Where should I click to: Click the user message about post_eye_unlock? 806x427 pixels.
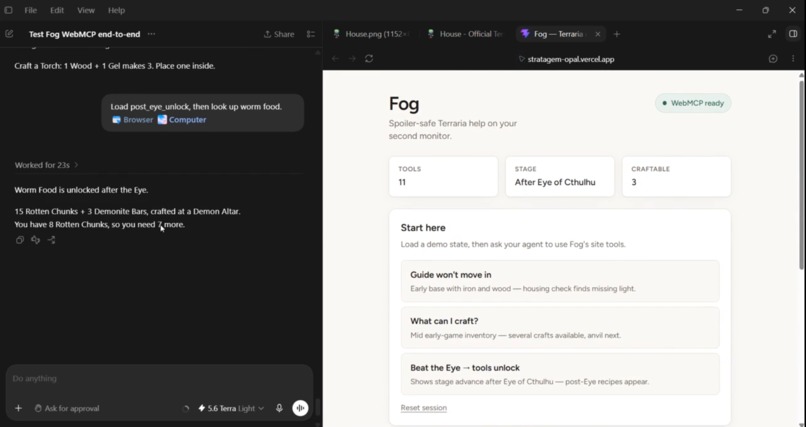coord(203,113)
